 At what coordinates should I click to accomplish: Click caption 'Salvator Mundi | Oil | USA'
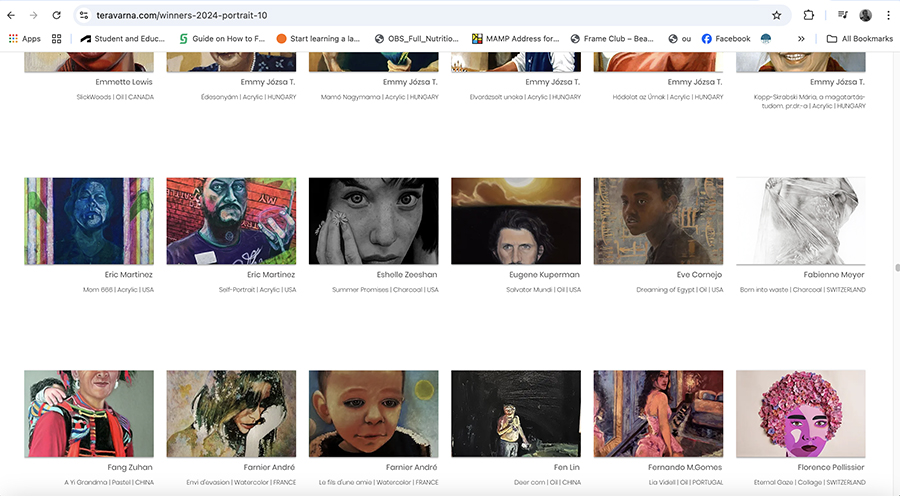coord(543,290)
